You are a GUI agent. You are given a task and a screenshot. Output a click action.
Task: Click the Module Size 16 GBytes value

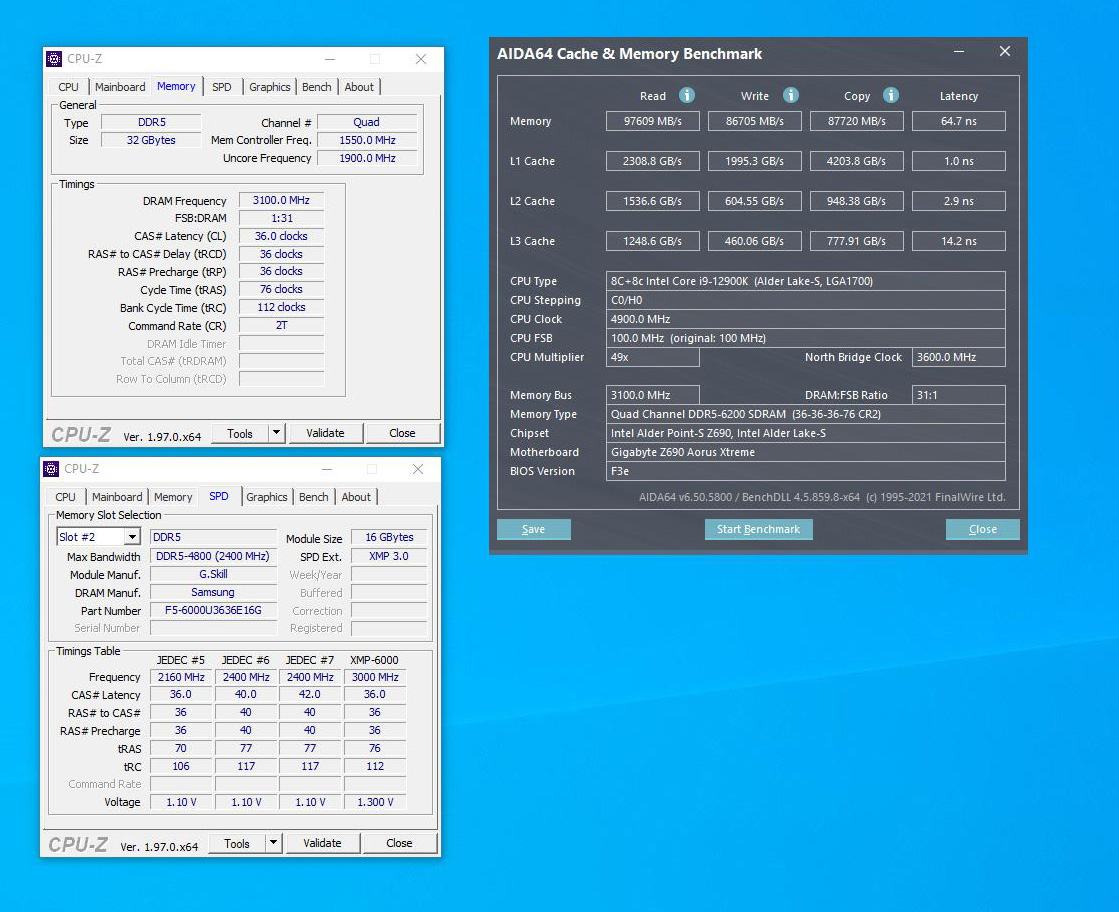pos(390,537)
